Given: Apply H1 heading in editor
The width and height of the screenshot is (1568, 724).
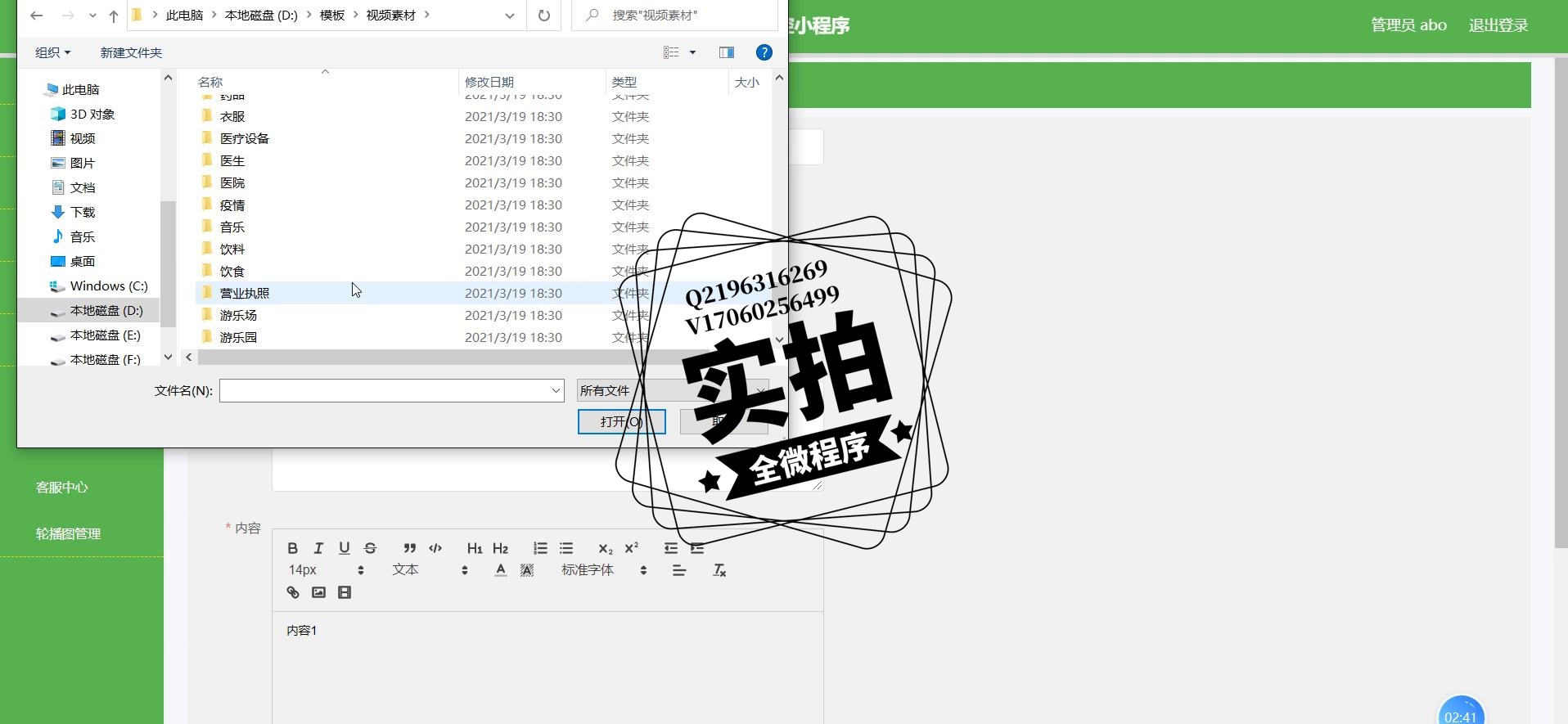Looking at the screenshot, I should coord(475,548).
